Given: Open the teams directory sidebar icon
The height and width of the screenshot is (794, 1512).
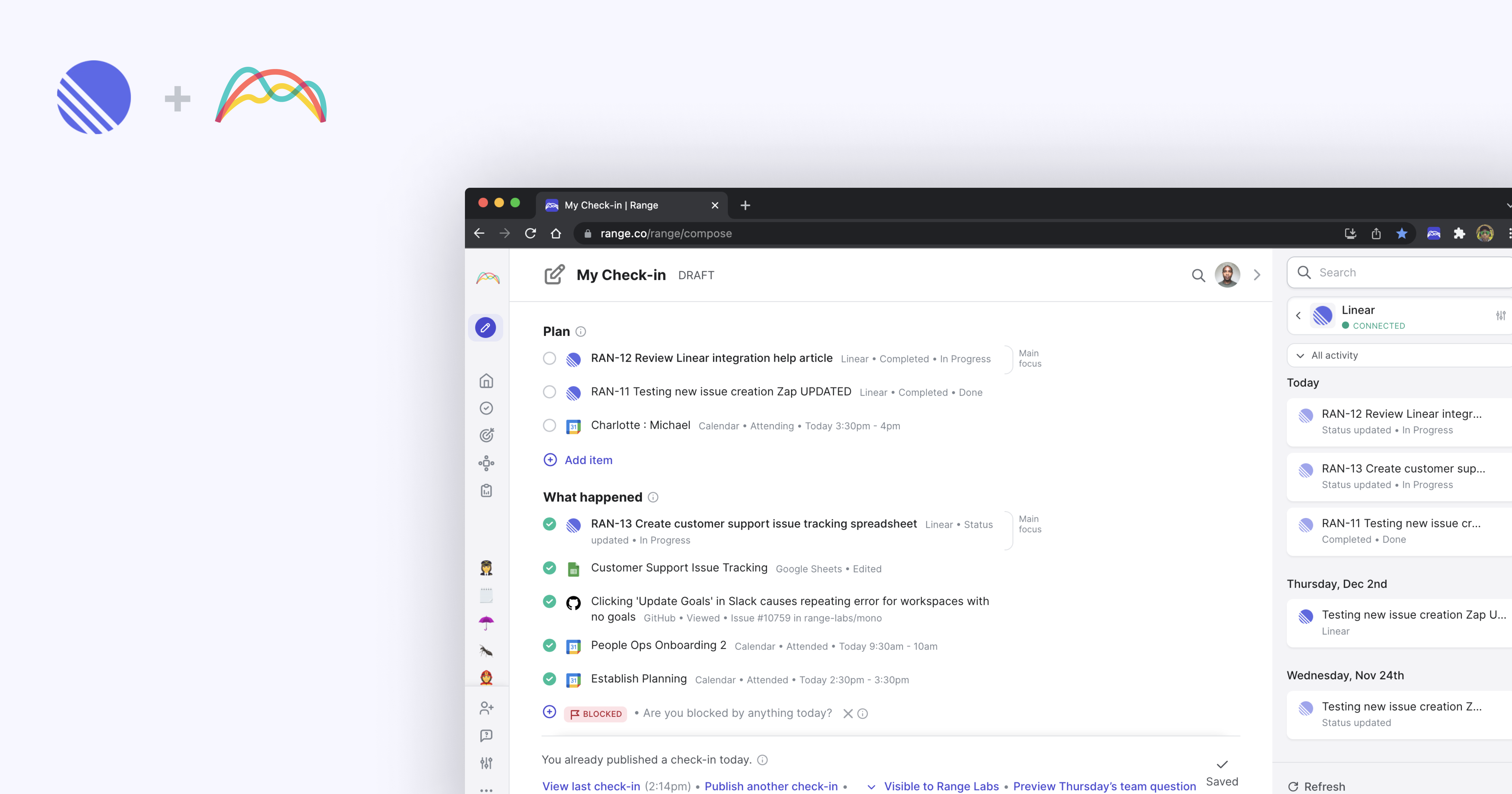Looking at the screenshot, I should pyautogui.click(x=486, y=463).
